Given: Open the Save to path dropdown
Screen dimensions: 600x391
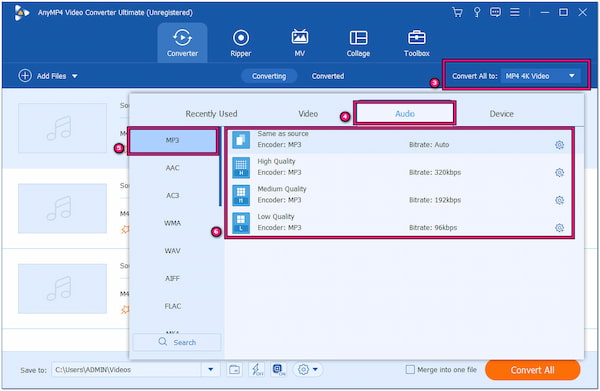Looking at the screenshot, I should [x=210, y=370].
